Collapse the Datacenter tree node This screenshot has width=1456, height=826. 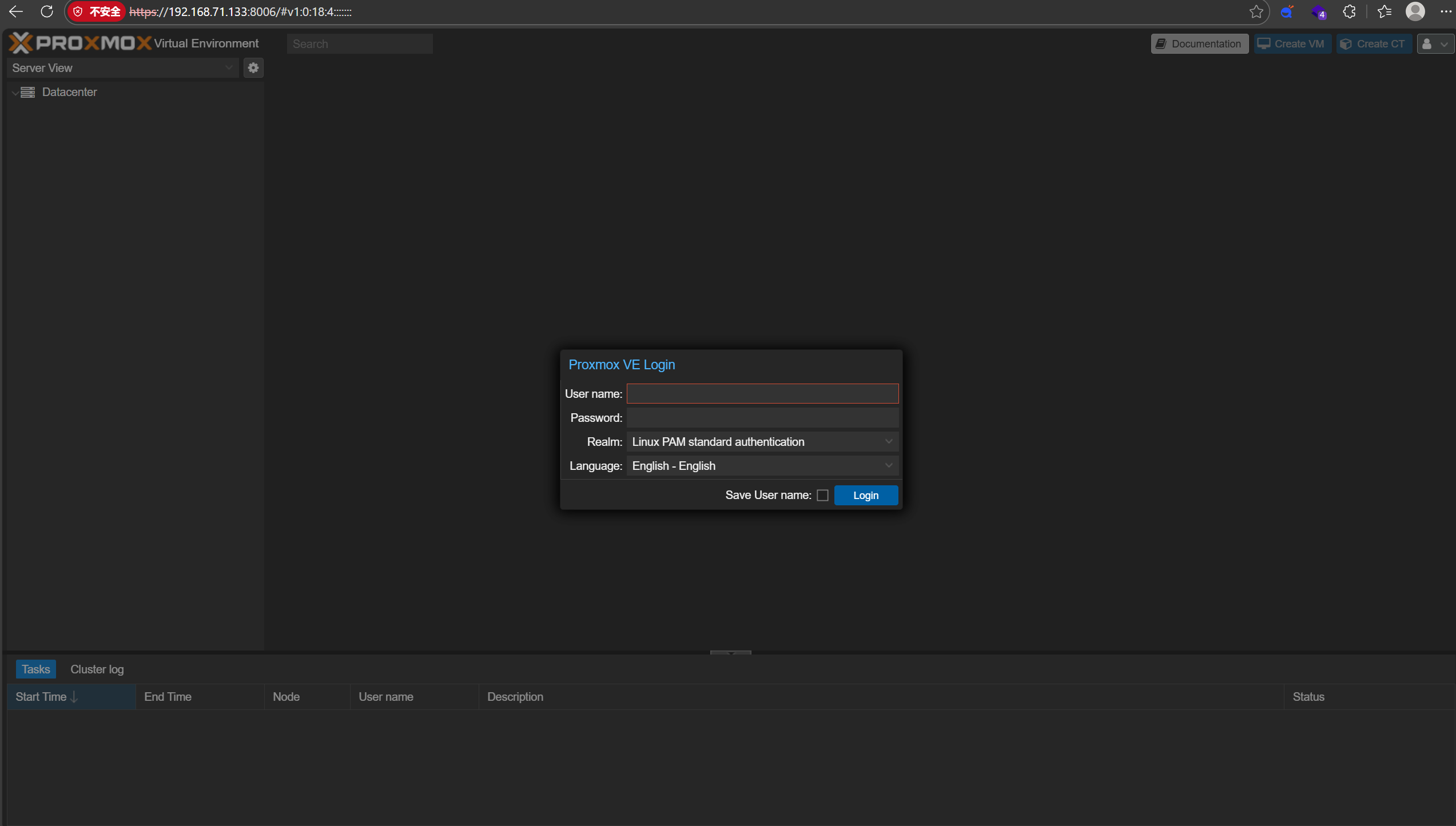tap(15, 93)
